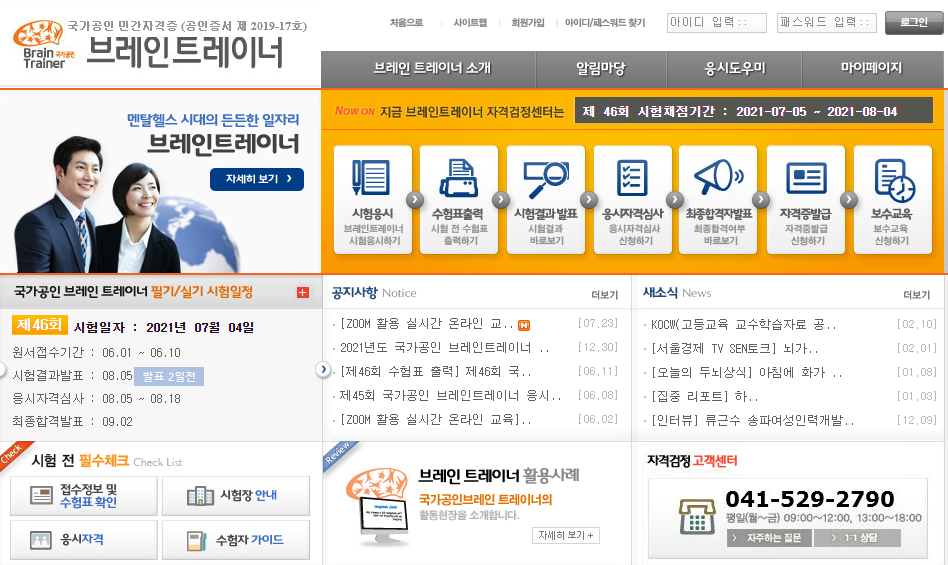Click the 응시자격 people icon
The width and height of the screenshot is (948, 565).
tap(41, 540)
